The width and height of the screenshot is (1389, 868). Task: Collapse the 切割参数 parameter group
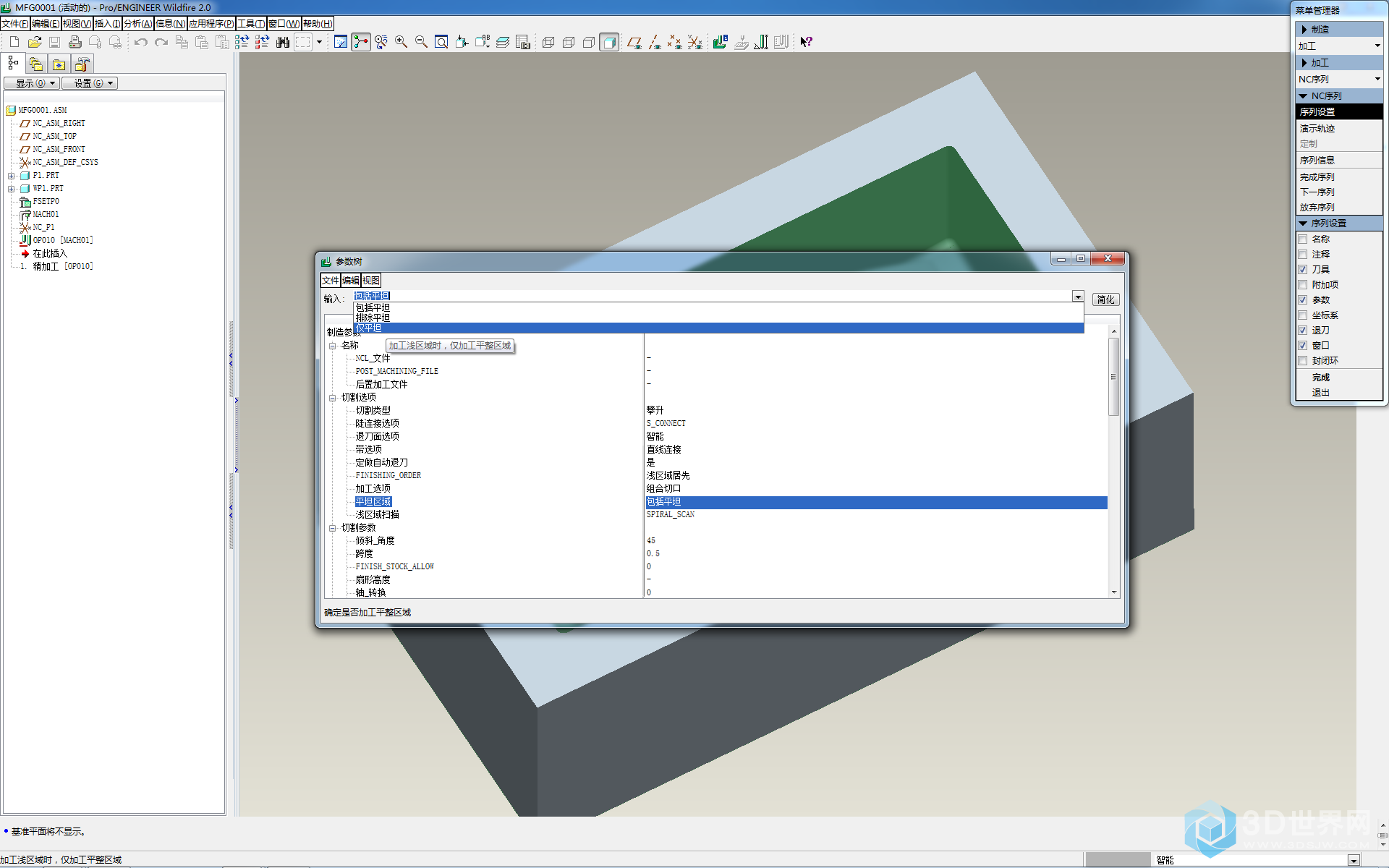333,528
